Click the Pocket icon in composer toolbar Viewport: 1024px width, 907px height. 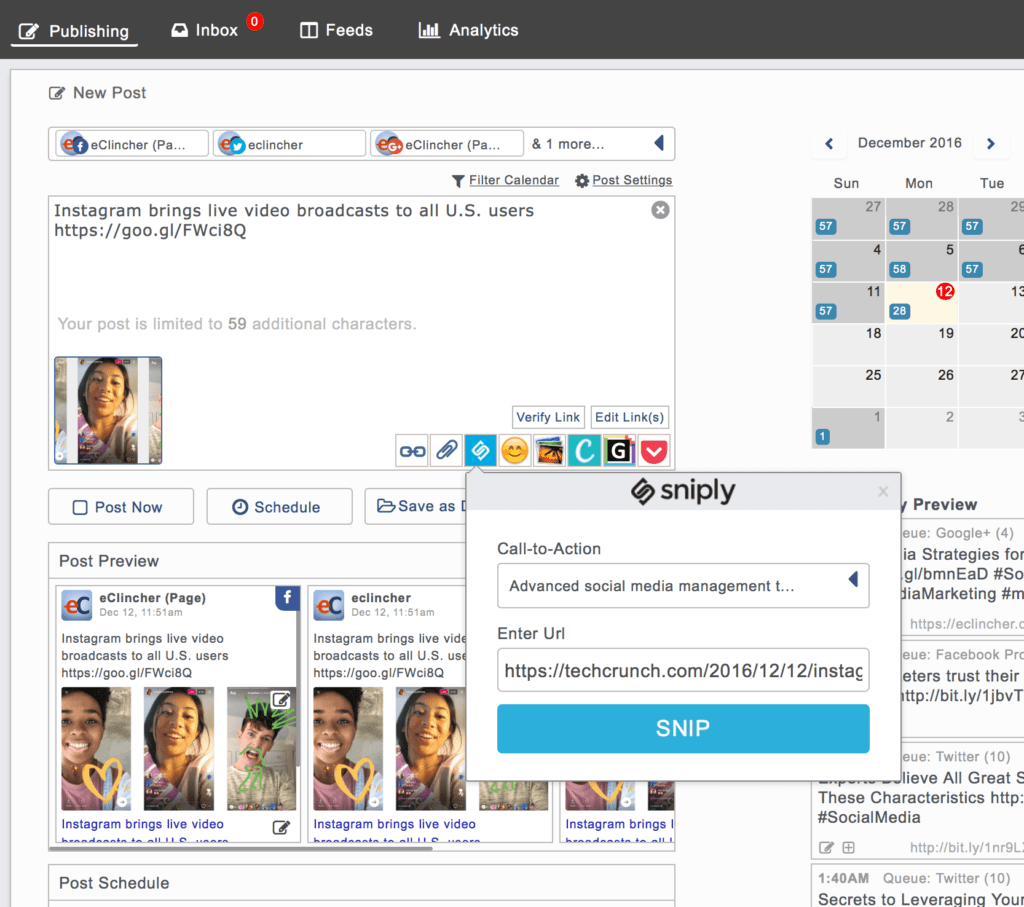click(654, 451)
